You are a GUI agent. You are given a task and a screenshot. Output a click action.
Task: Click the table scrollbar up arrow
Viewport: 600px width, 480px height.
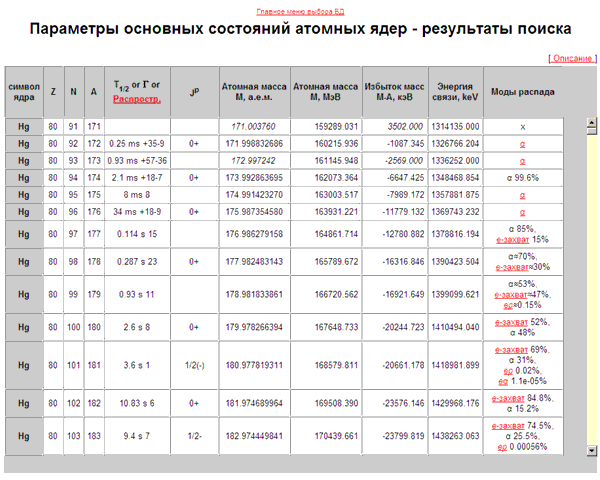pos(592,122)
